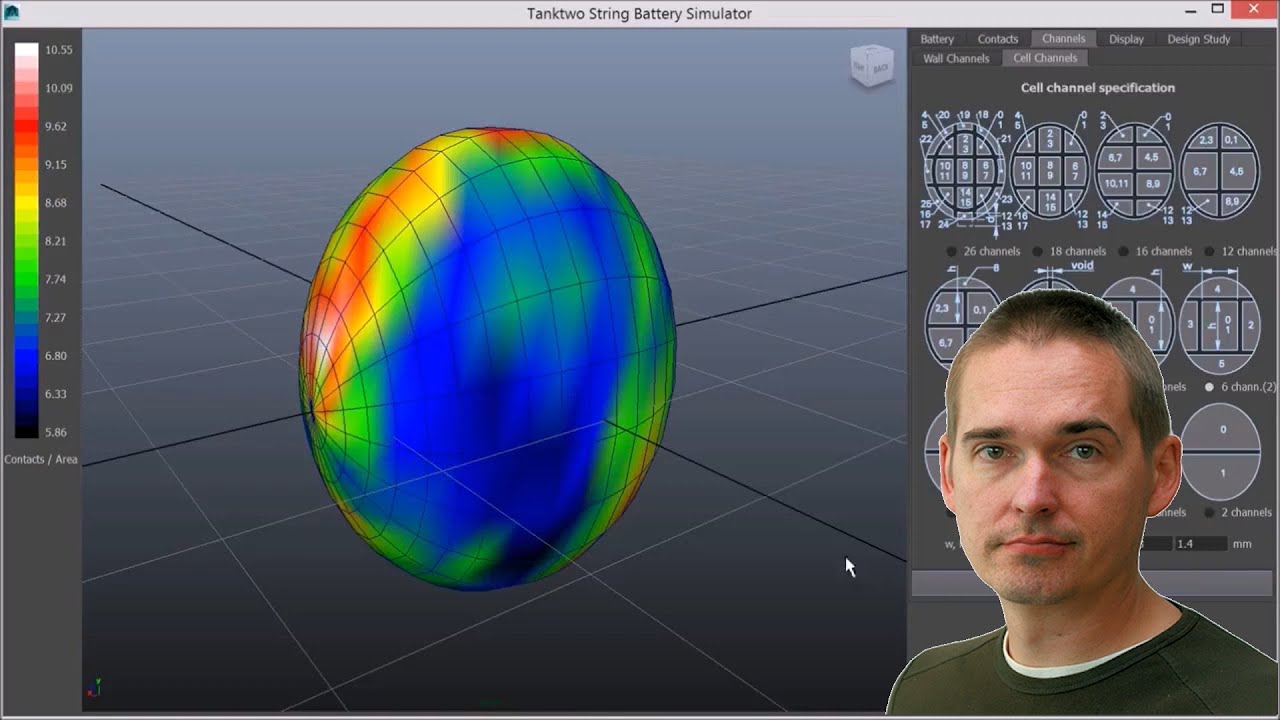The image size is (1280, 720).
Task: Click the Cell channel specification heading
Action: point(1098,88)
